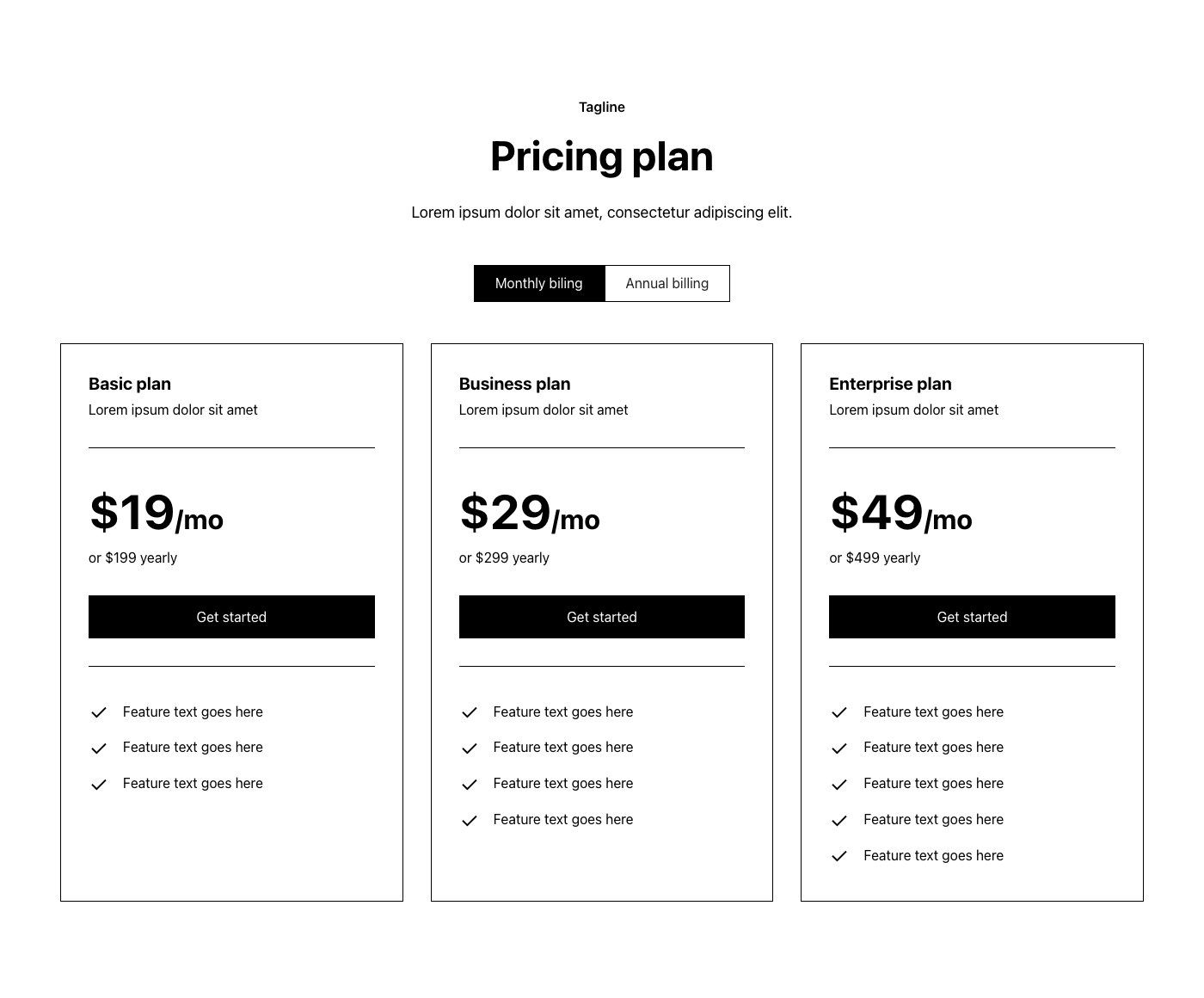Image resolution: width=1204 pixels, height=998 pixels.
Task: Click second checkmark icon in Business plan
Action: (470, 748)
